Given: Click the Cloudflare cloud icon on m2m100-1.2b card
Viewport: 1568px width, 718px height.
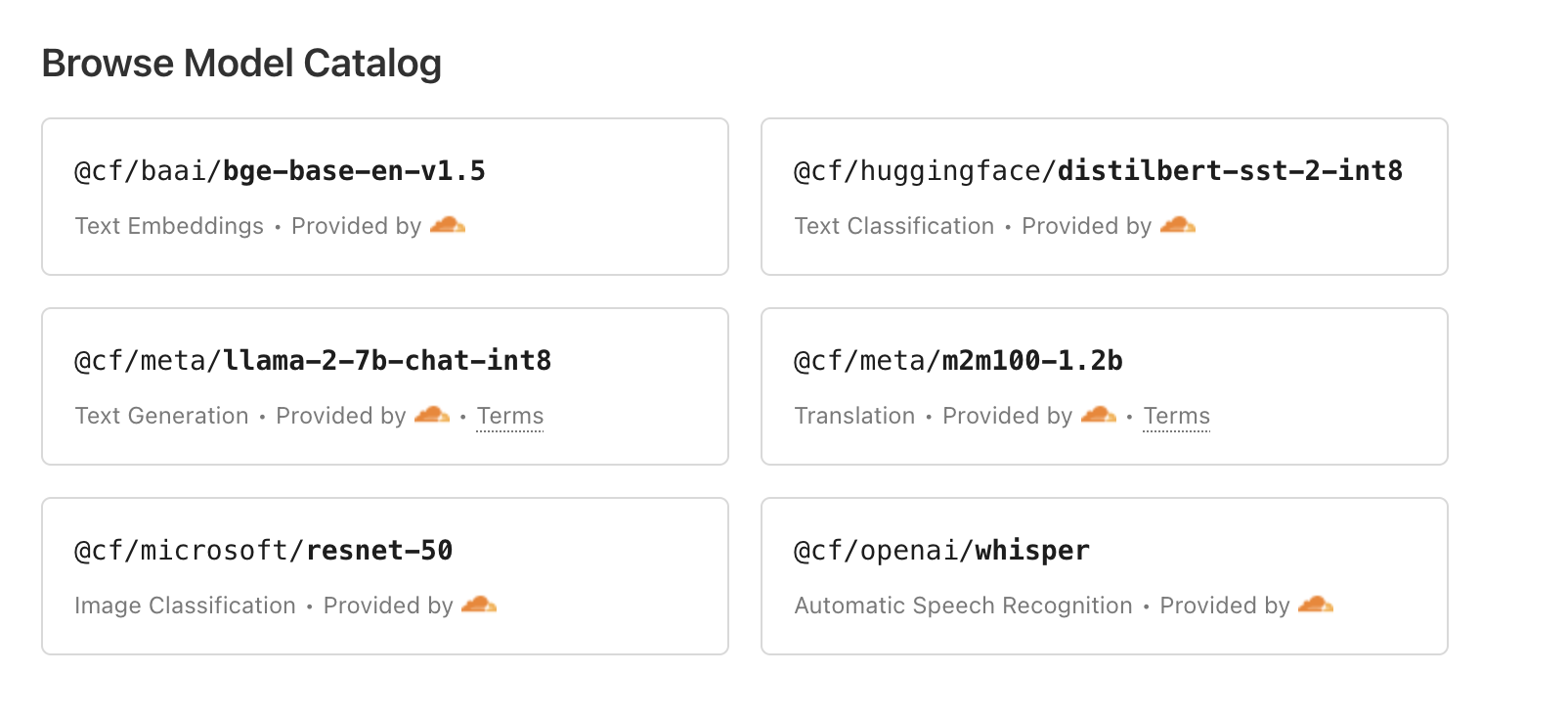Looking at the screenshot, I should tap(1099, 415).
